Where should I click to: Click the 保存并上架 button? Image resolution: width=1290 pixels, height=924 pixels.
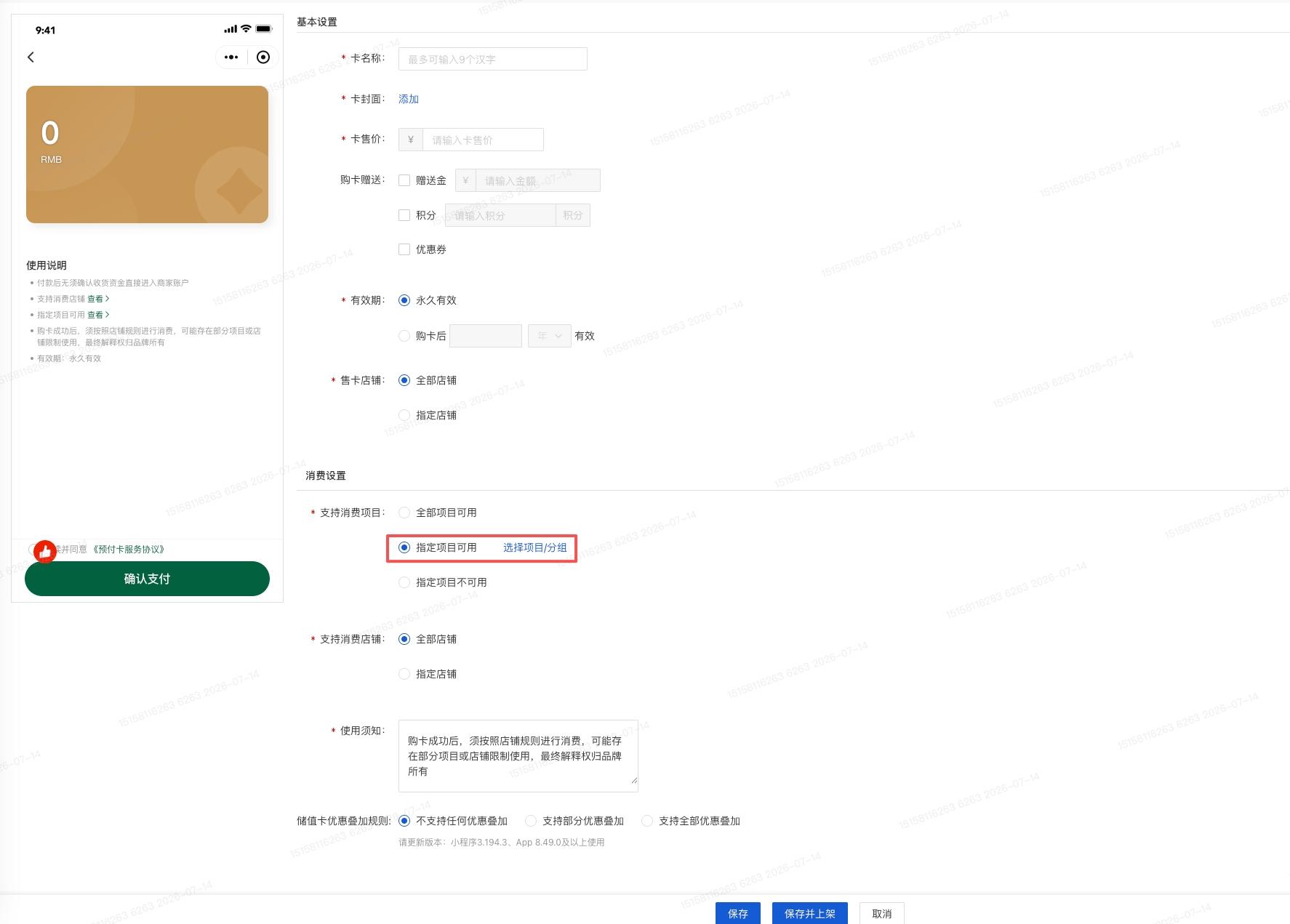click(x=810, y=914)
